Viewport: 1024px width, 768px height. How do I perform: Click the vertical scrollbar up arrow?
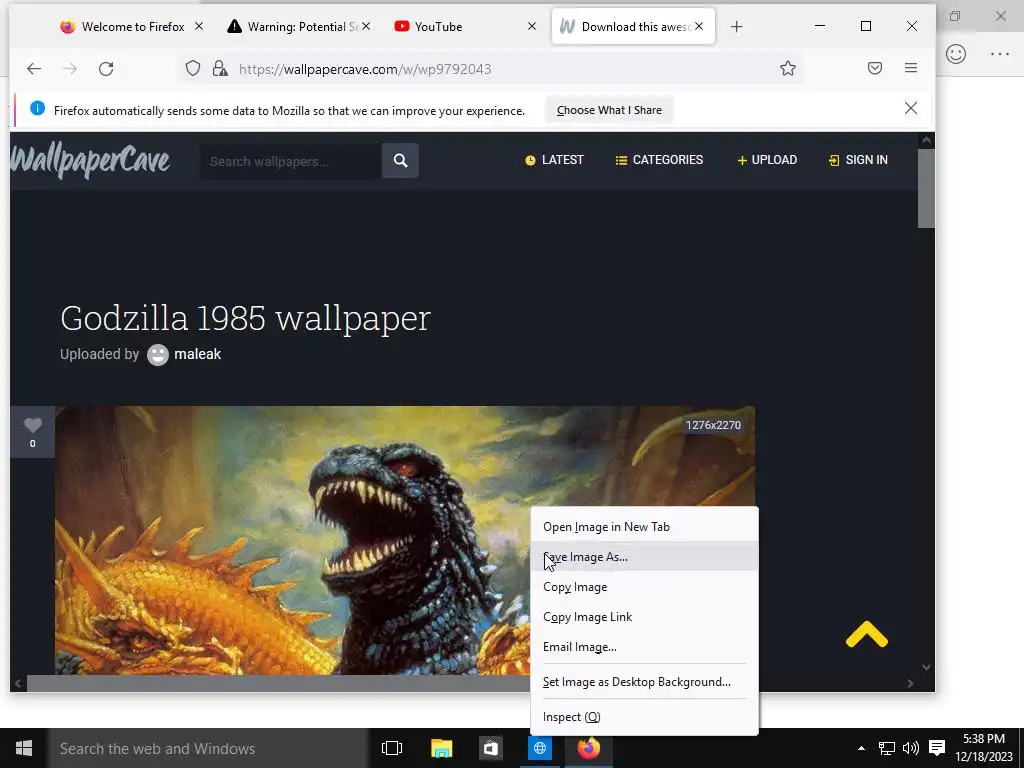click(926, 140)
